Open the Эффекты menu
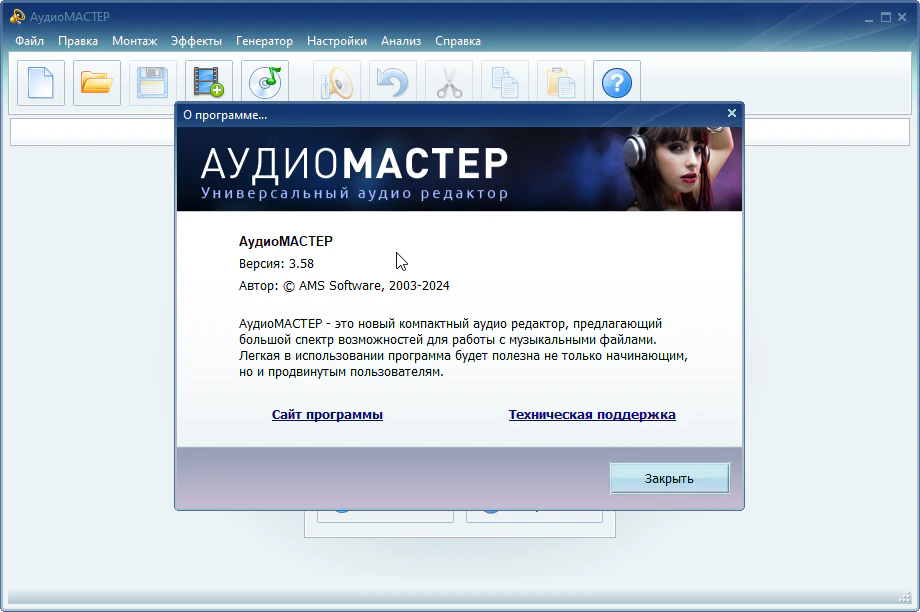The height and width of the screenshot is (612, 920). click(196, 41)
